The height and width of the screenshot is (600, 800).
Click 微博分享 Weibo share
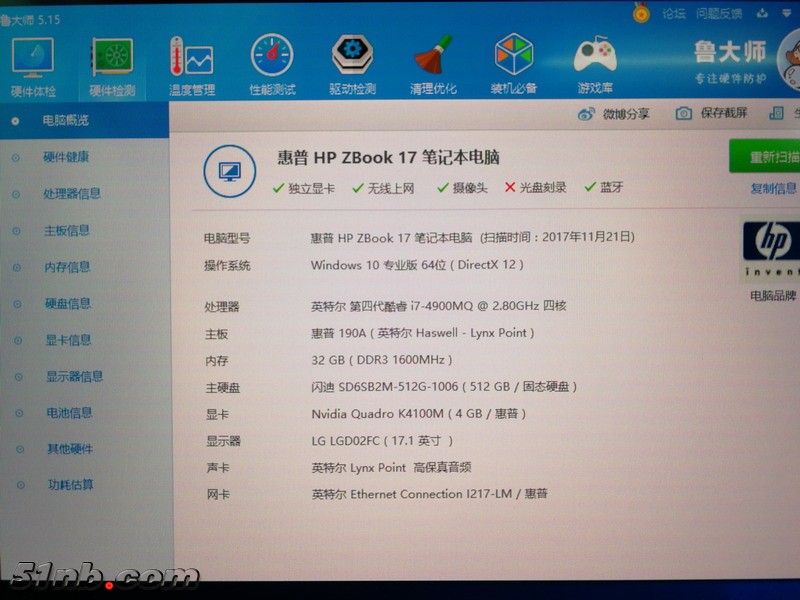tap(614, 114)
